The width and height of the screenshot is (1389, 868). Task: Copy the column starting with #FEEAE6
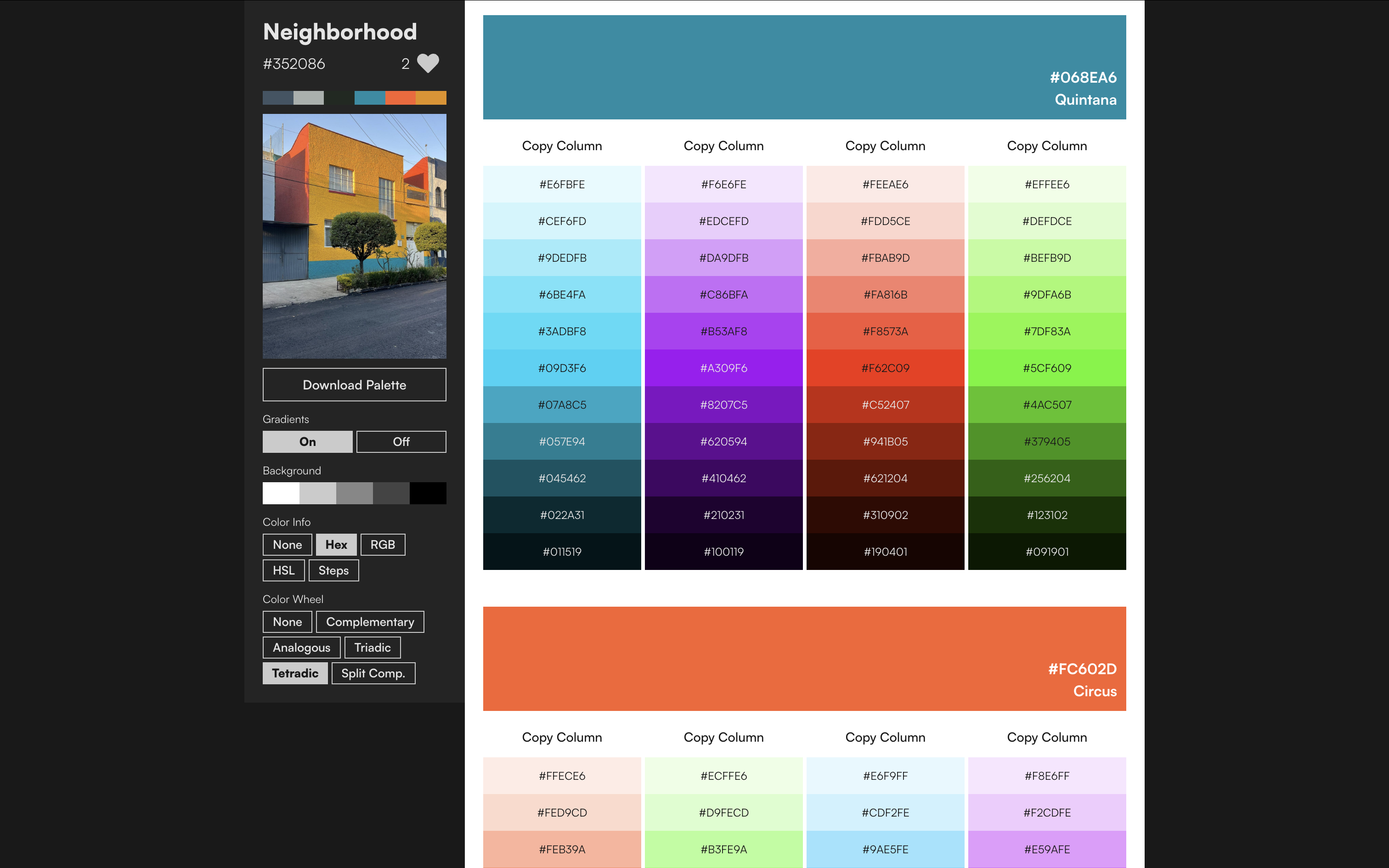(x=885, y=146)
